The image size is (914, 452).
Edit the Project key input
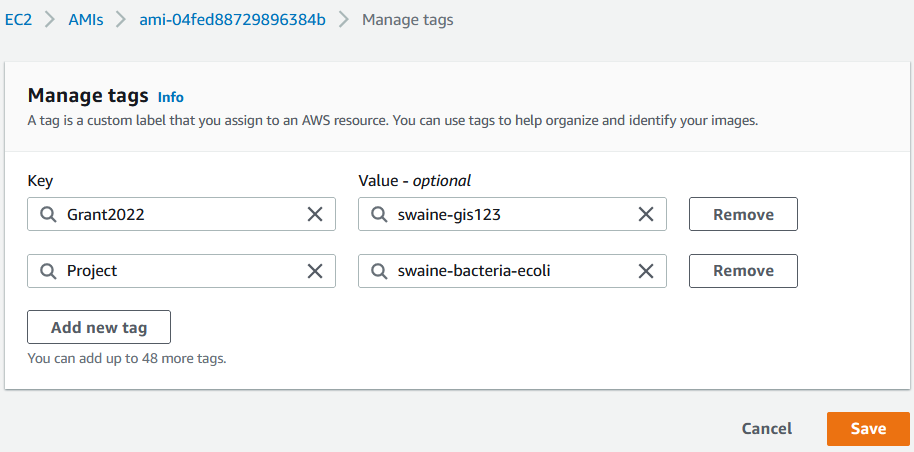tap(181, 271)
